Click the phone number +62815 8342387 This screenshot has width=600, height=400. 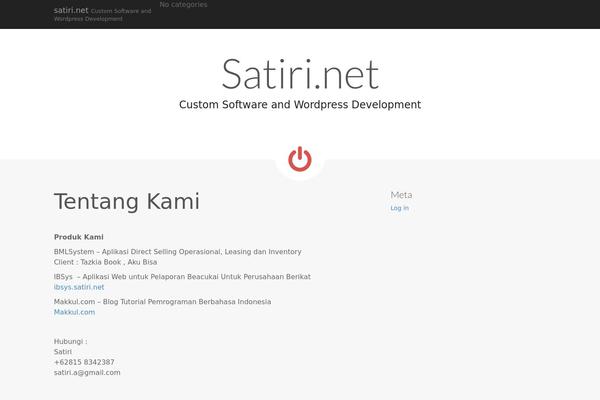pyautogui.click(x=84, y=362)
